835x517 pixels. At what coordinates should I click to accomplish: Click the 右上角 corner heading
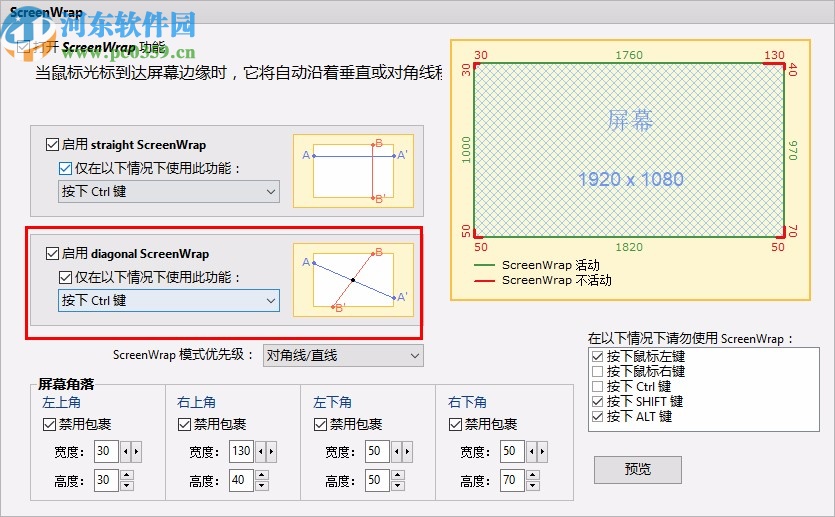point(197,402)
